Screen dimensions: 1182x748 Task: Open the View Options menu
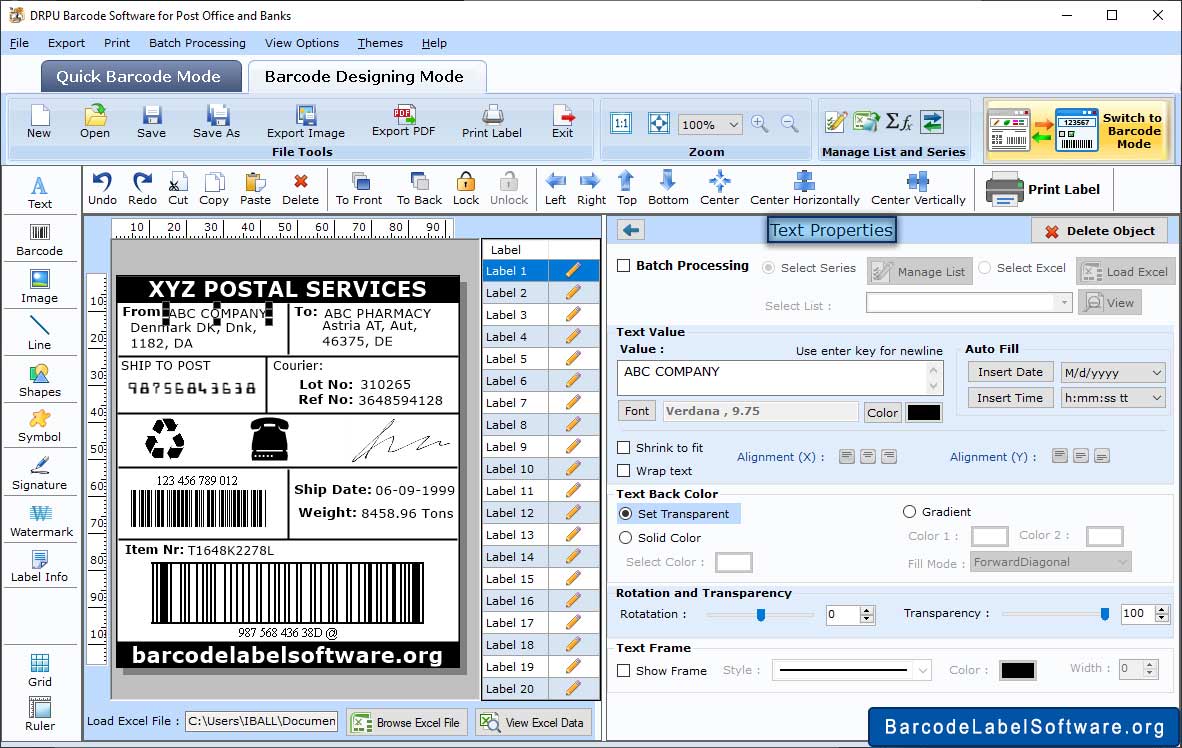302,43
